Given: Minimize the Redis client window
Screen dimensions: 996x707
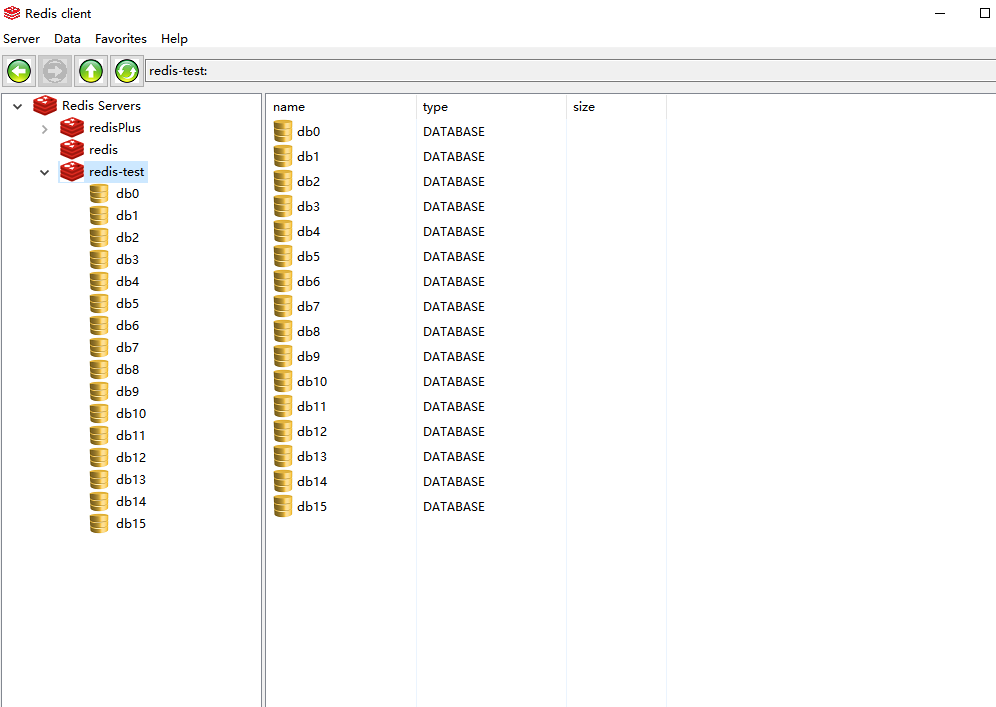Looking at the screenshot, I should 940,13.
